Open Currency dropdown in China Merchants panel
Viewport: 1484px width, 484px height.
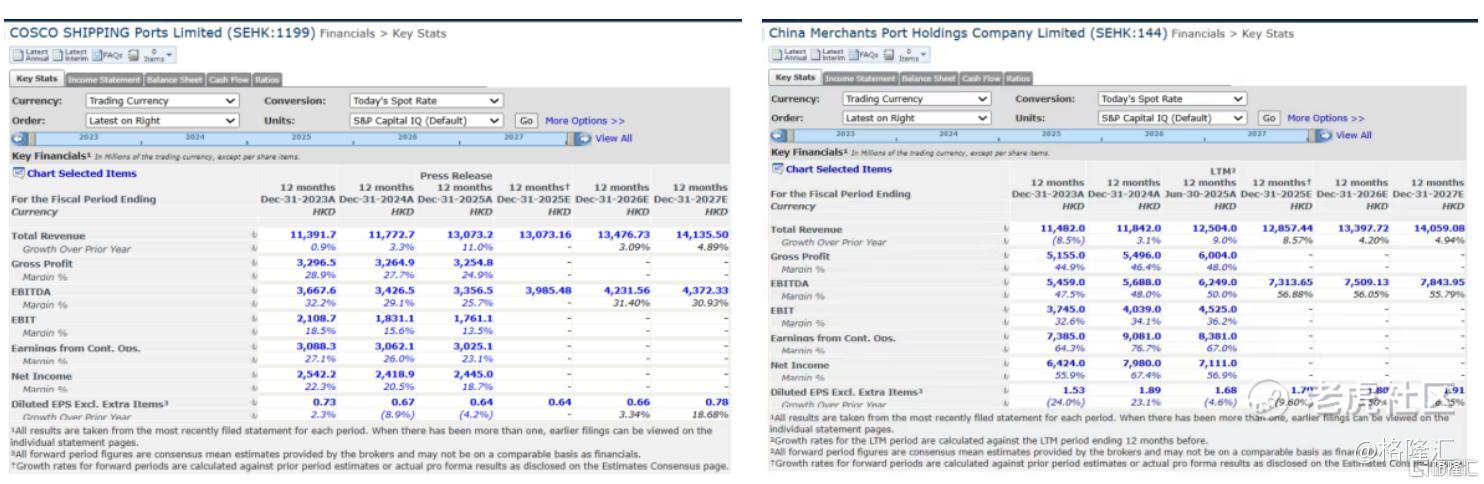click(916, 99)
